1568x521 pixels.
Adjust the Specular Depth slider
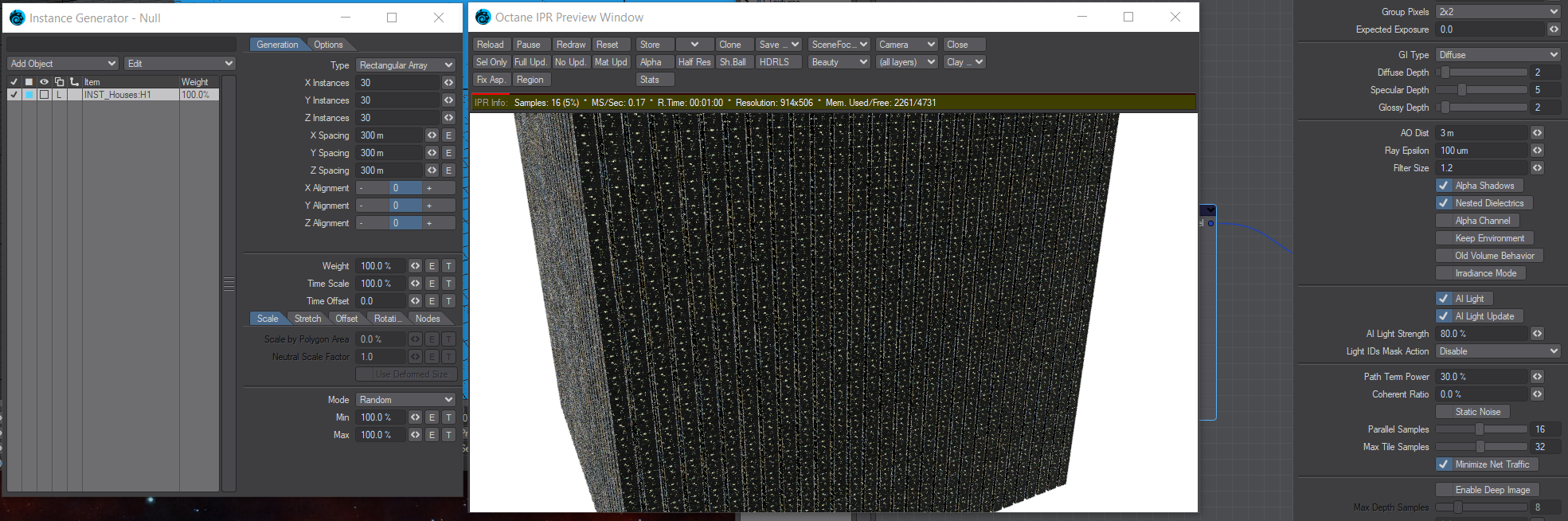pos(1481,90)
